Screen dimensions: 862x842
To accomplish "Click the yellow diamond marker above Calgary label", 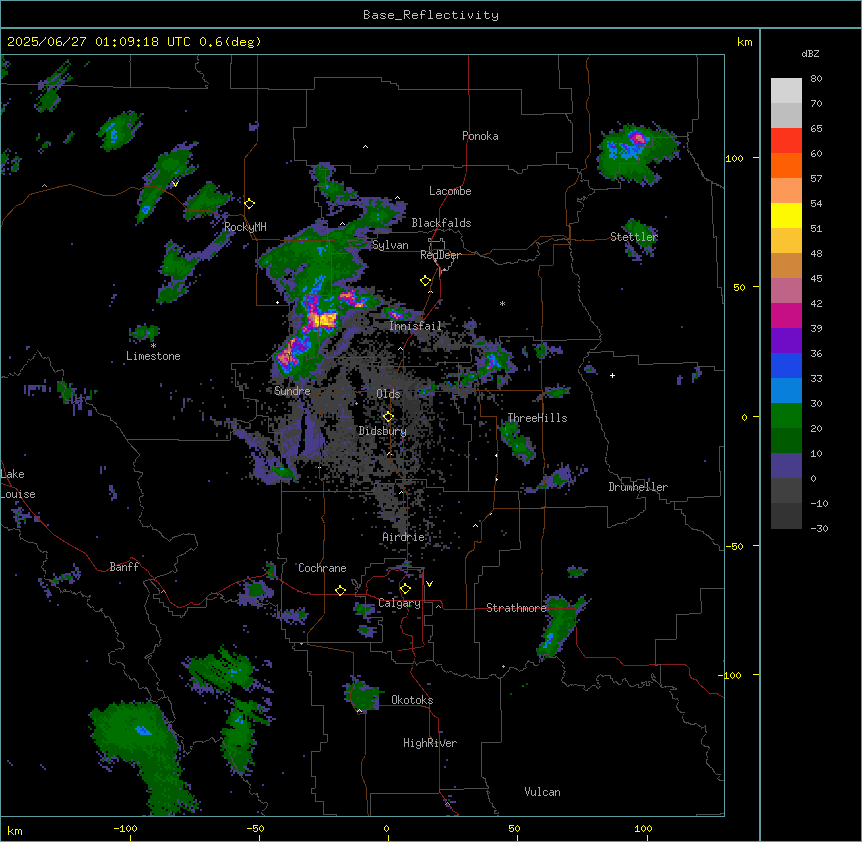I will click(405, 589).
